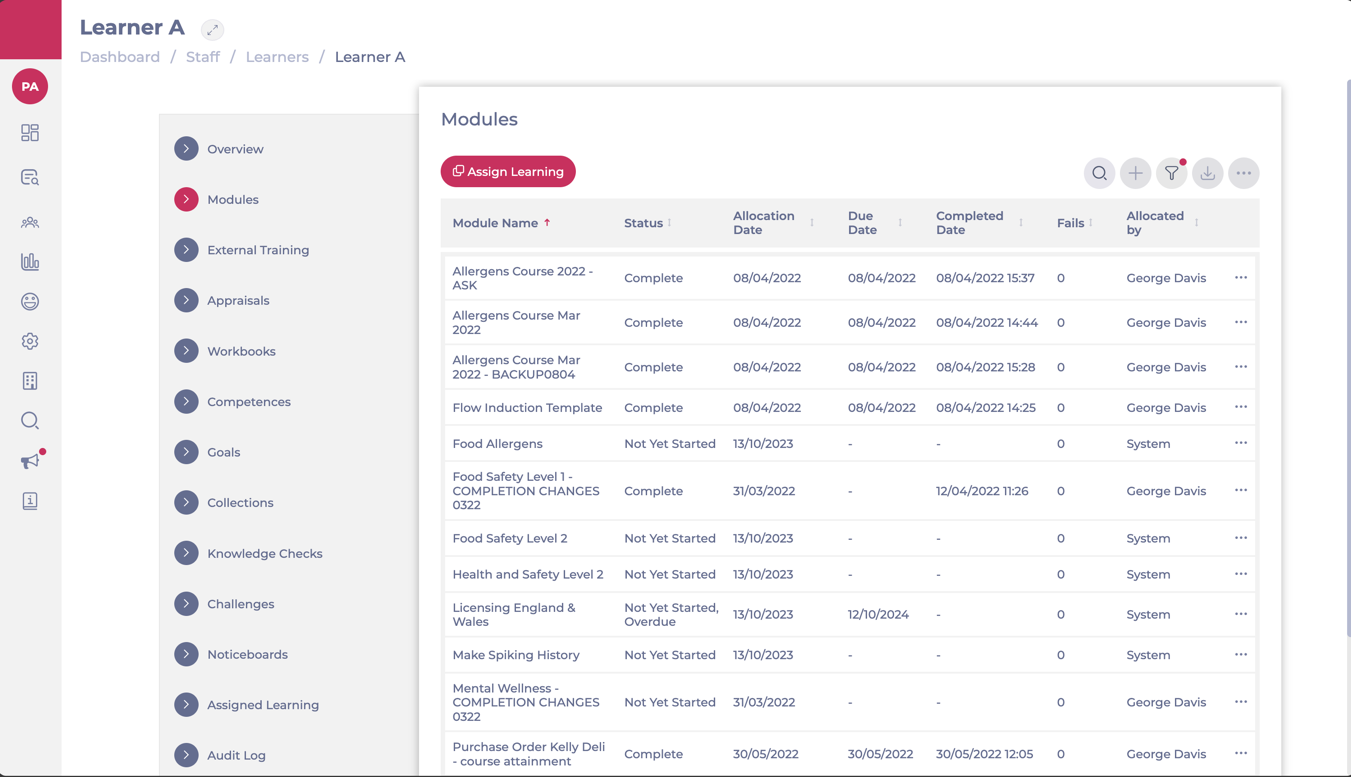Open row menu for Food Safety Level 1
This screenshot has width=1351, height=777.
click(1241, 491)
